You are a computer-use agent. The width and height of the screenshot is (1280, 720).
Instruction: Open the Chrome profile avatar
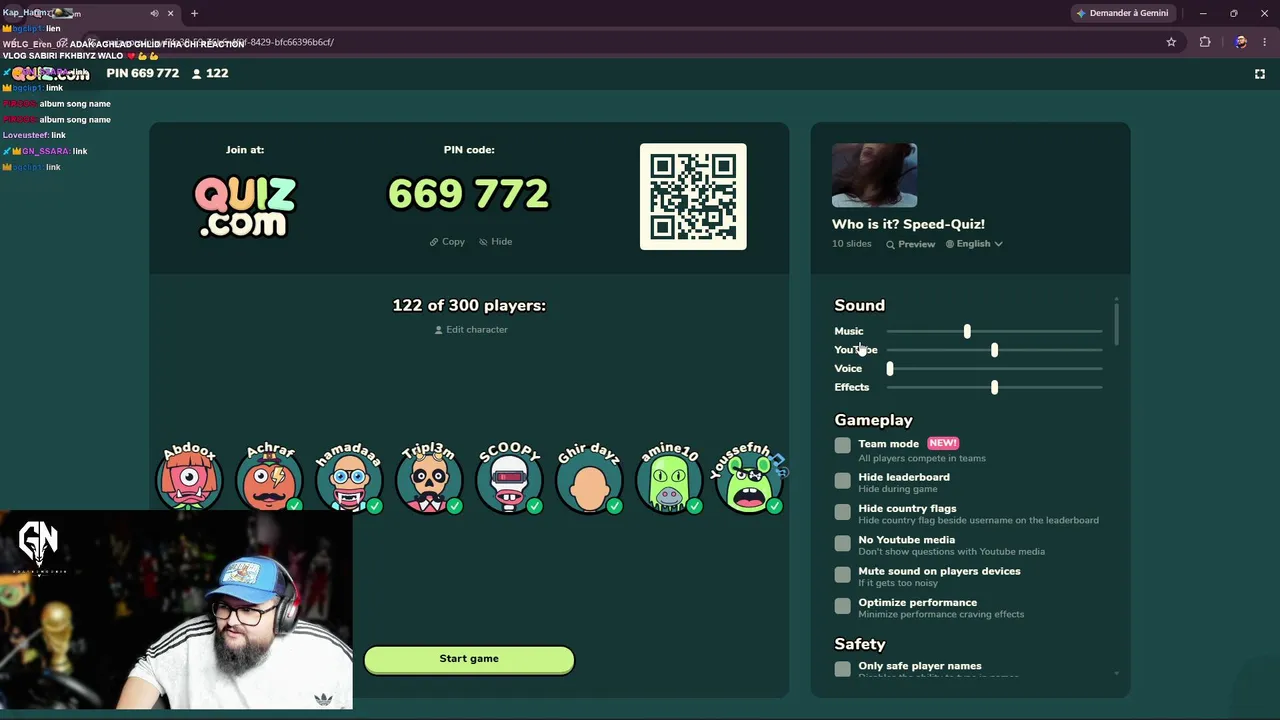pos(1240,42)
